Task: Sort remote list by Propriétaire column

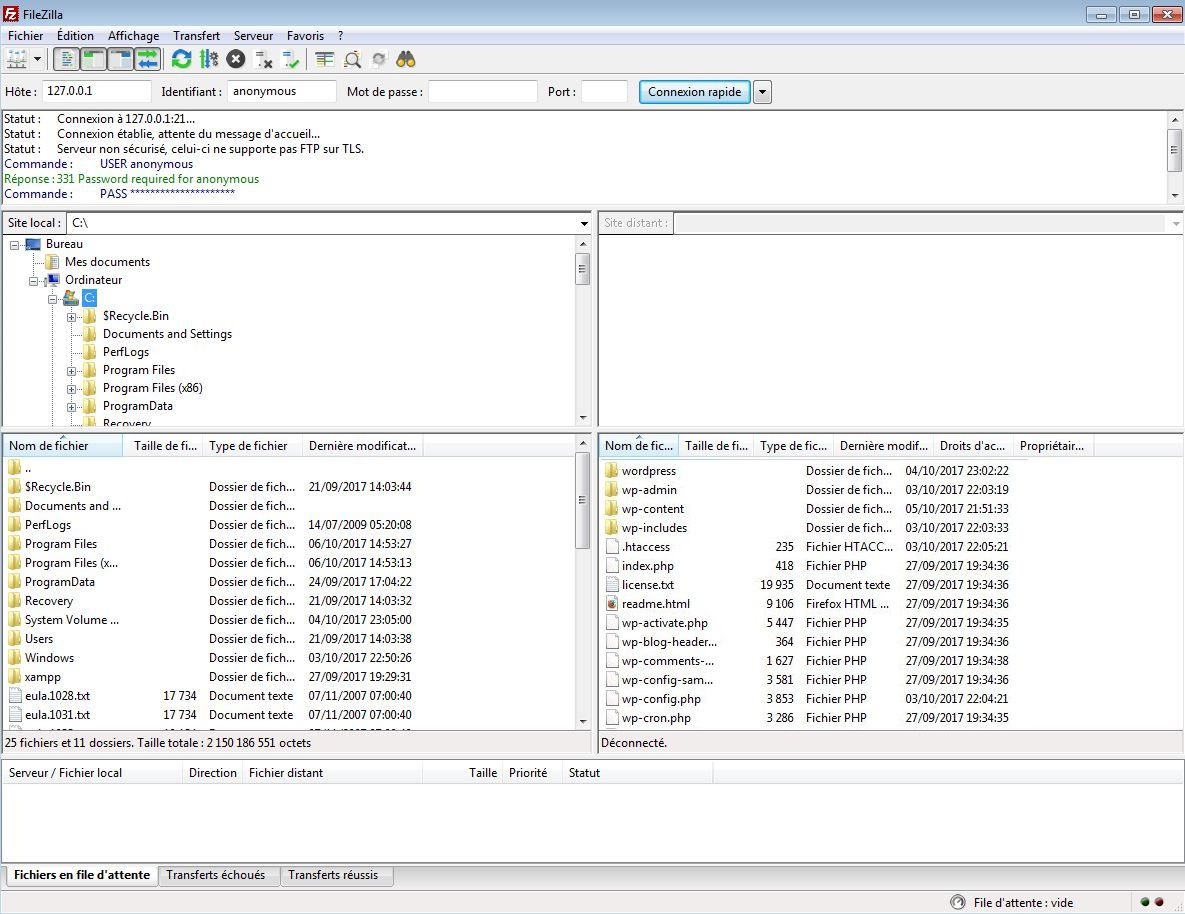Action: (1052, 446)
